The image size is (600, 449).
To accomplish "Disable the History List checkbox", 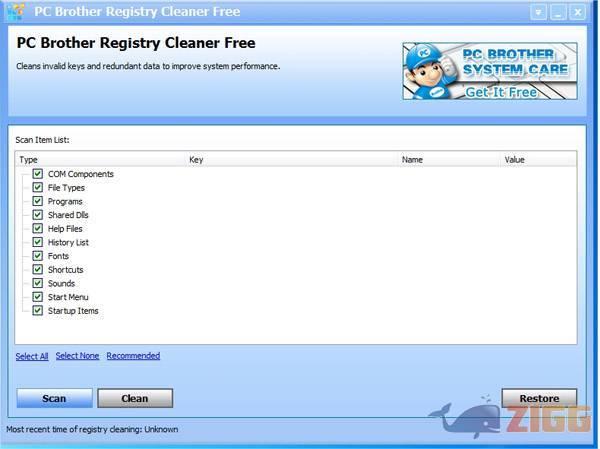I will [x=38, y=242].
